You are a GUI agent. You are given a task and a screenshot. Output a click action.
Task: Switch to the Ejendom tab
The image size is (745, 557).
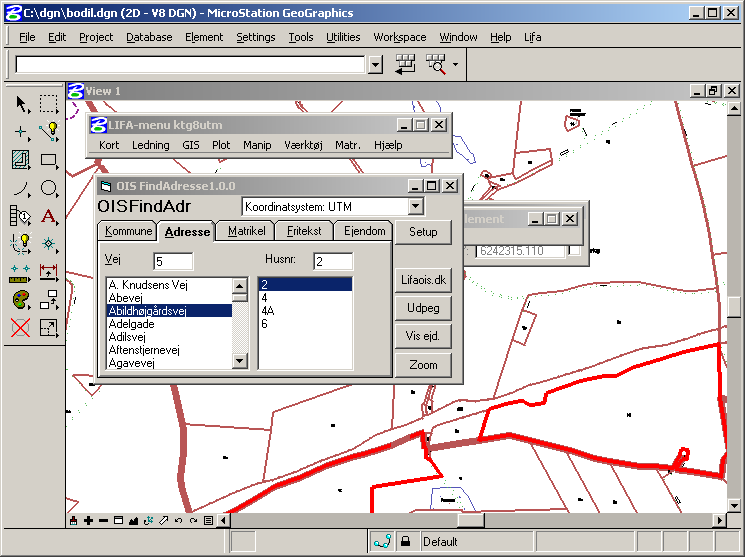(x=364, y=231)
